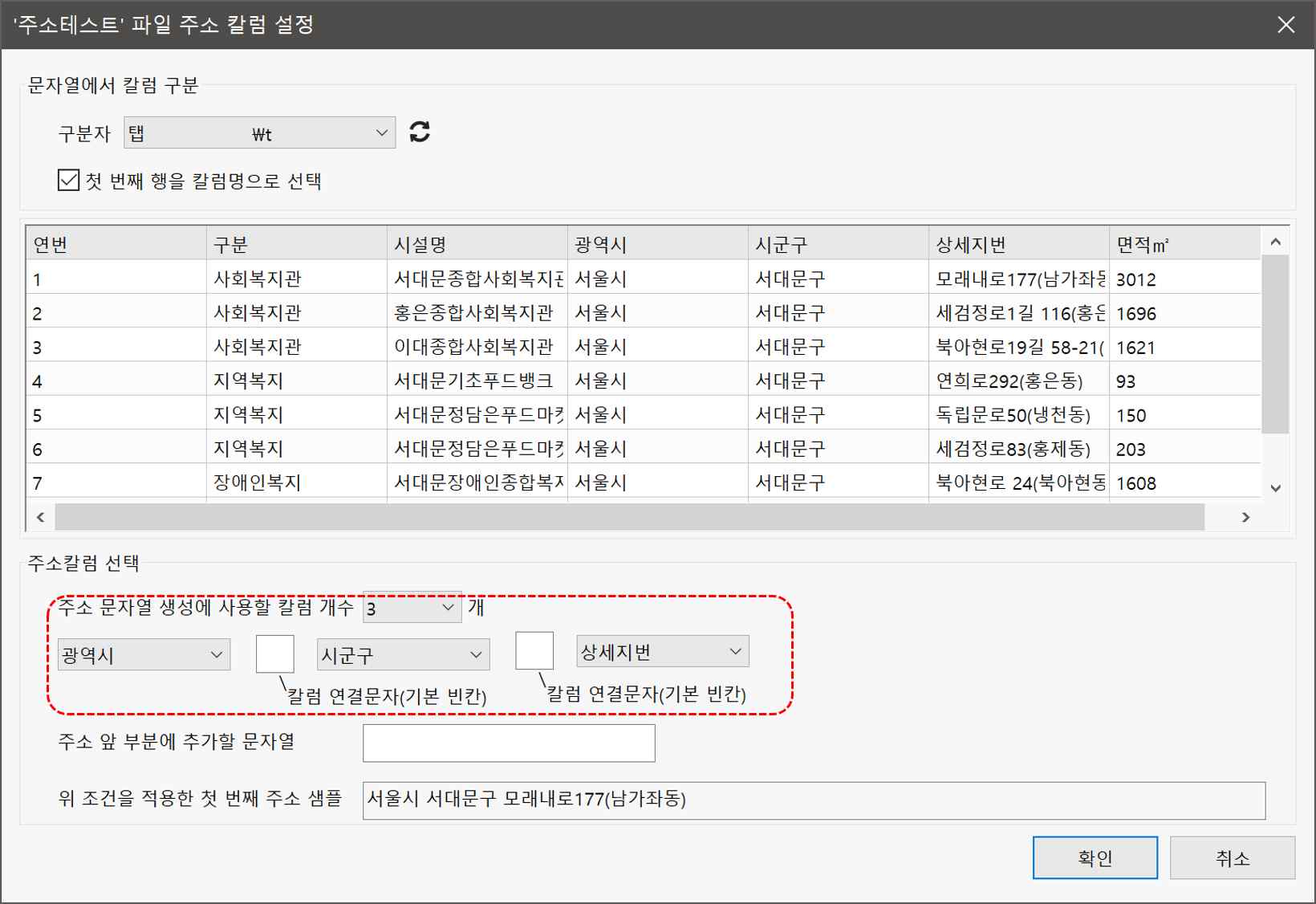Close the address column settings dialog
This screenshot has height=904, width=1316.
pos(1286,25)
